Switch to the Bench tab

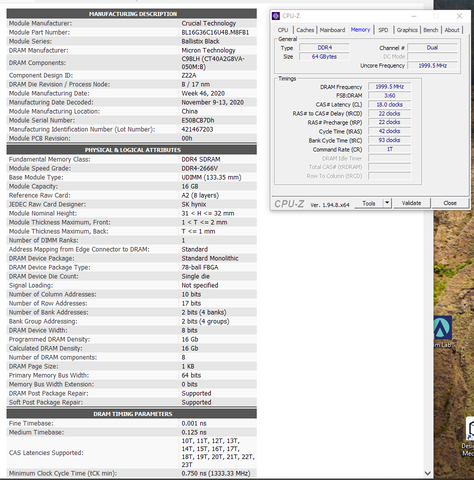431,30
